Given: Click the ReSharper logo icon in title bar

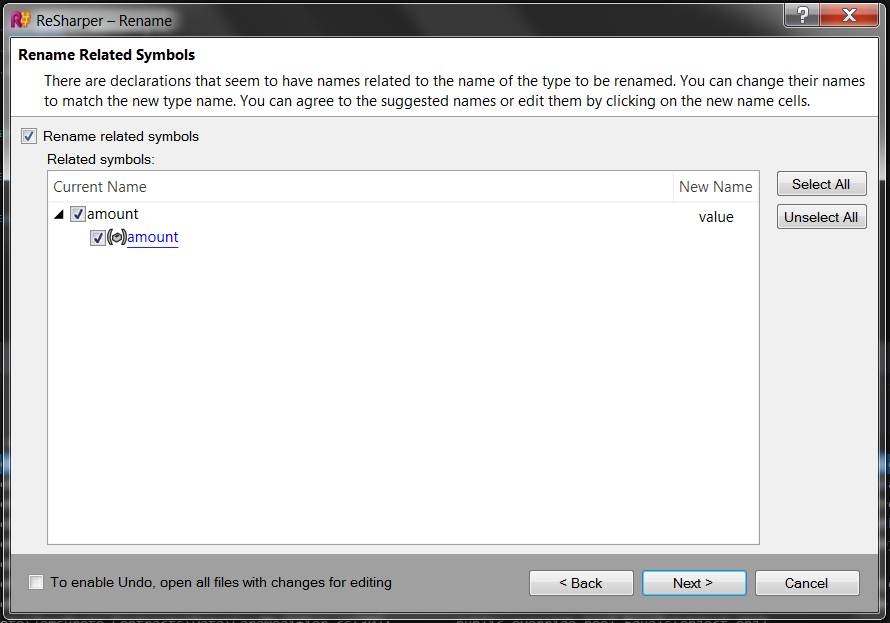Looking at the screenshot, I should 20,20.
